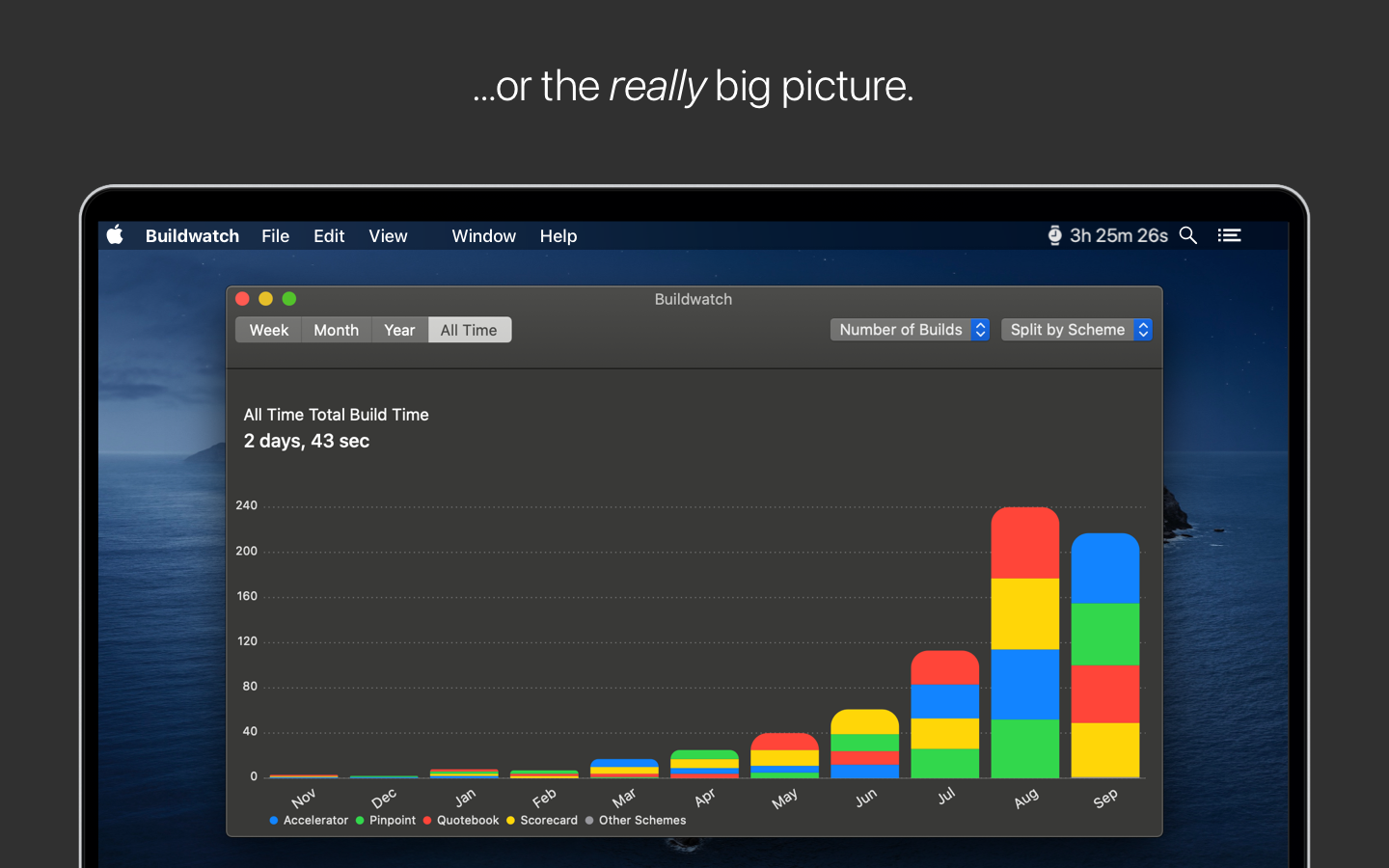Click the Scorecard legend label

pyautogui.click(x=550, y=820)
